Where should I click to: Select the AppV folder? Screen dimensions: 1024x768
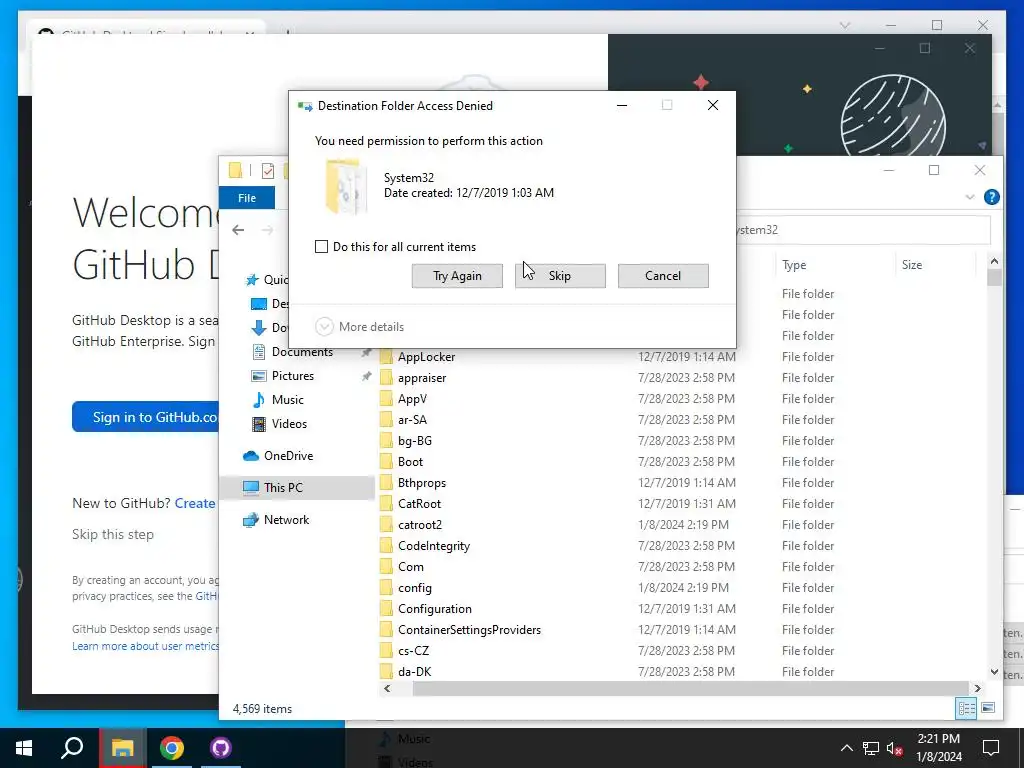click(x=412, y=399)
